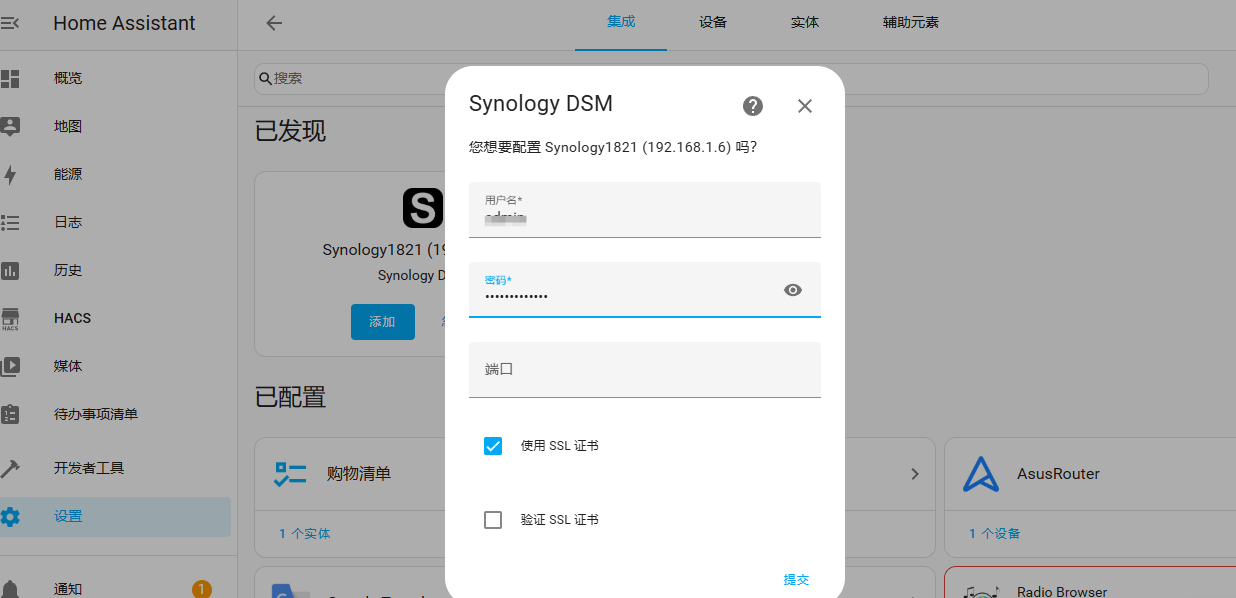The image size is (1236, 598).
Task: Click the notification count badge
Action: 201,588
